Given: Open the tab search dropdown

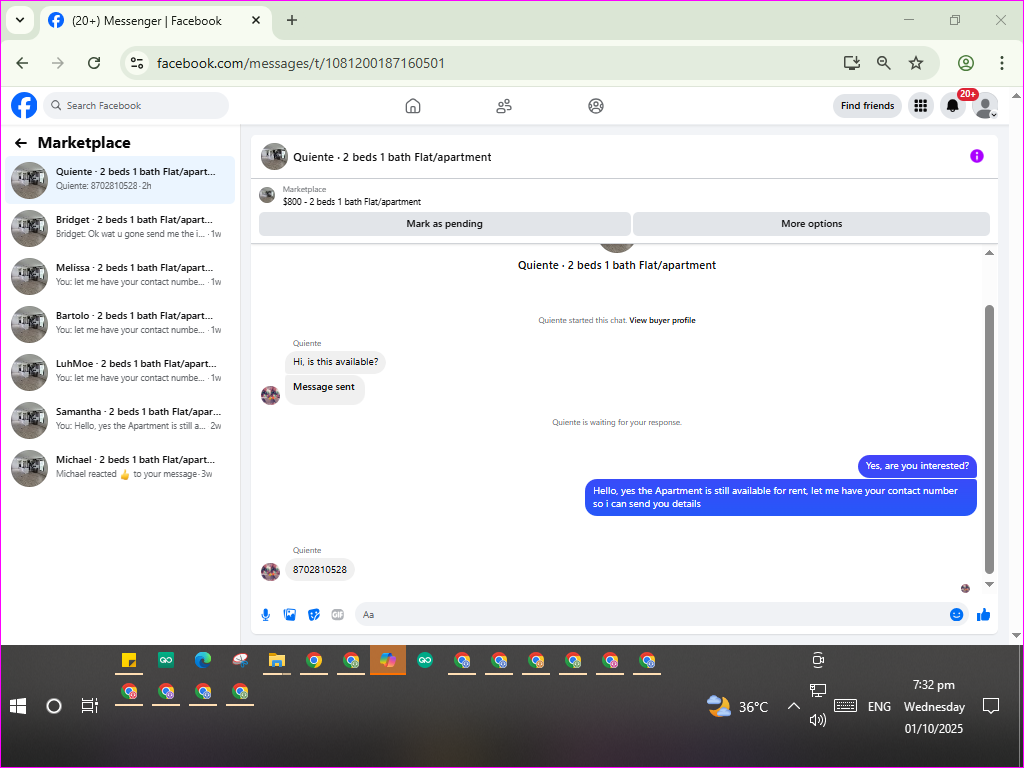Looking at the screenshot, I should click(20, 20).
